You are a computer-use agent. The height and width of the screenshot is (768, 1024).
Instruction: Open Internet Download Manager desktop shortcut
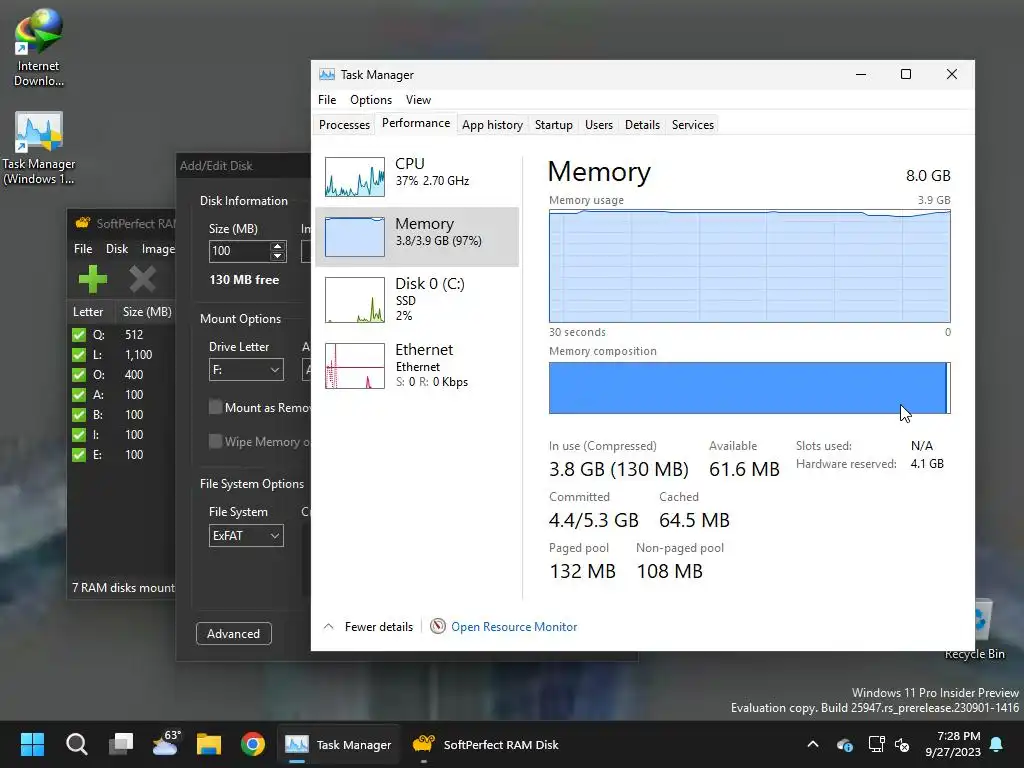[x=39, y=47]
